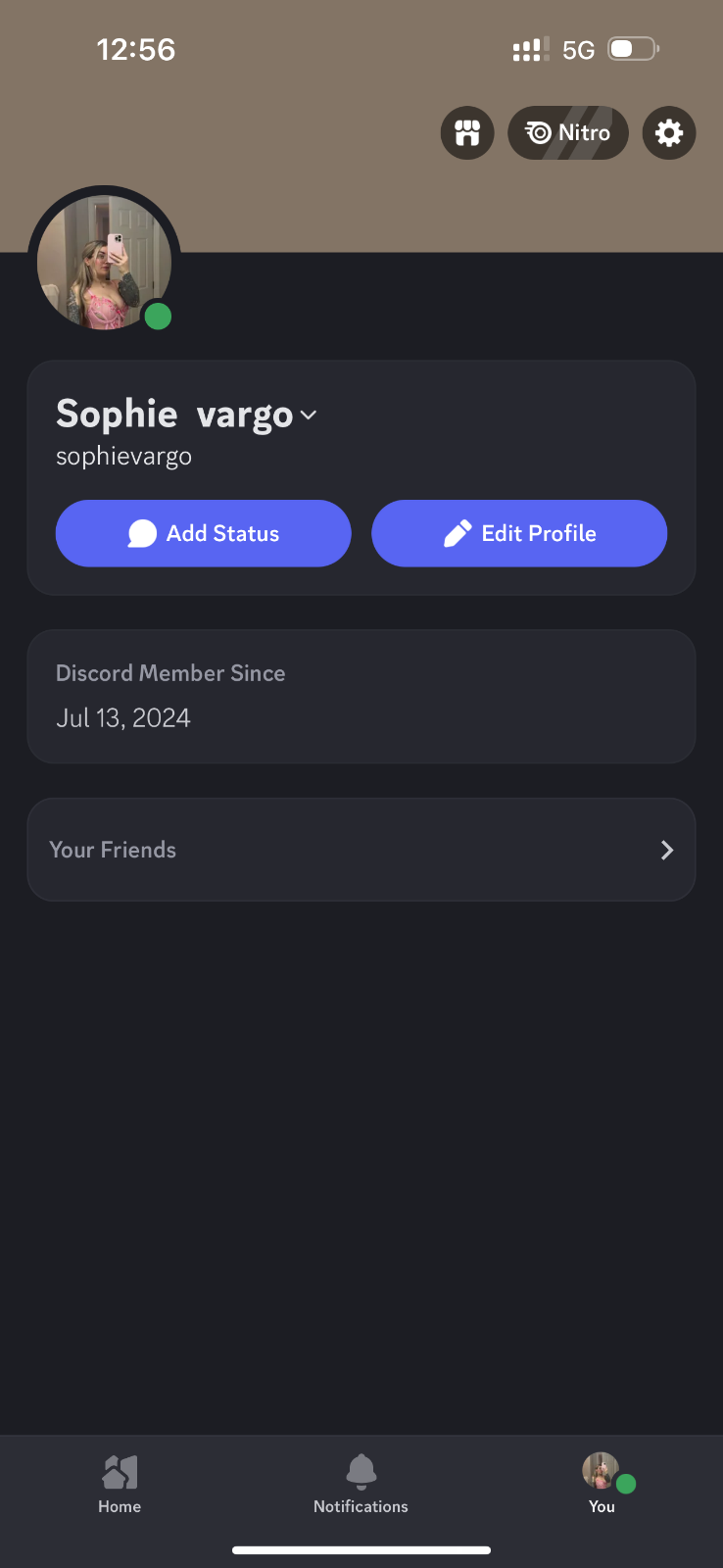Tap the battery indicator in status bar

[633, 49]
